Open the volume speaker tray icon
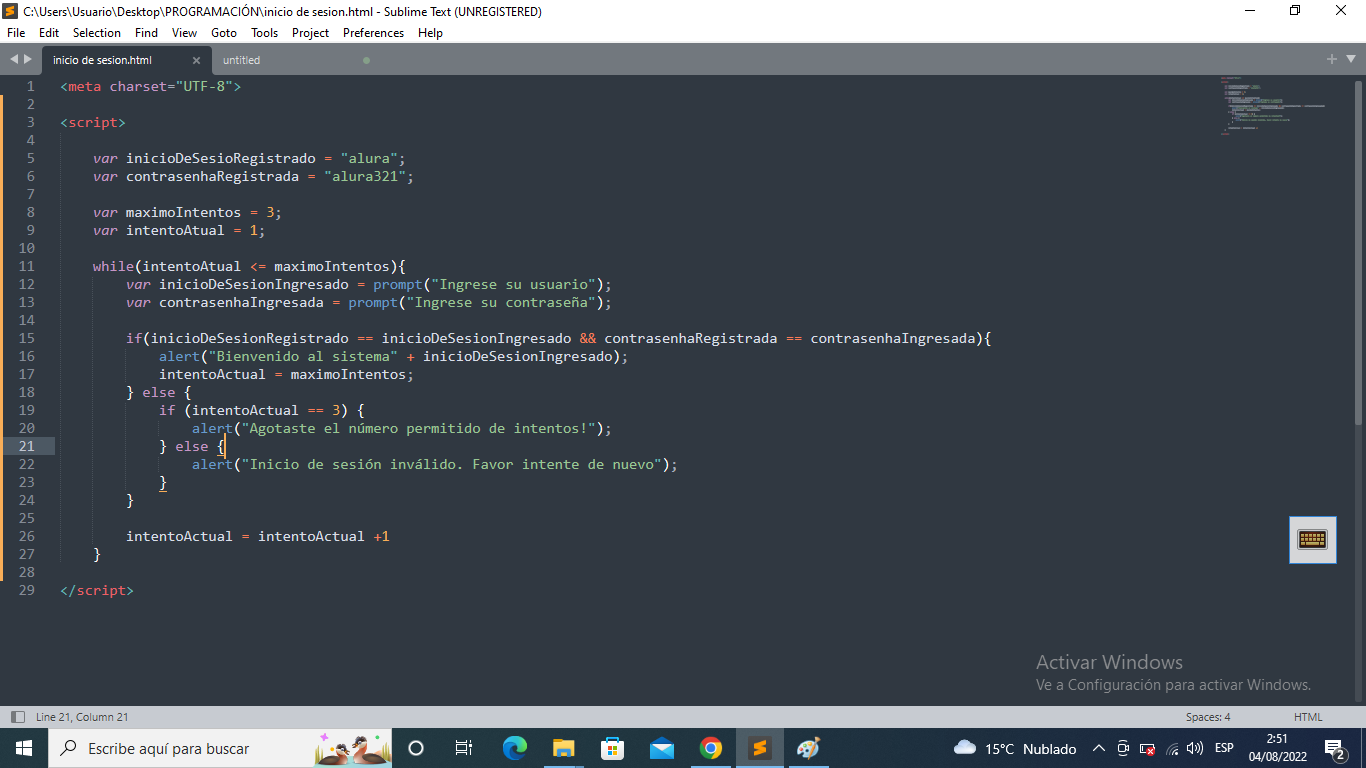1366x768 pixels. [x=1195, y=748]
